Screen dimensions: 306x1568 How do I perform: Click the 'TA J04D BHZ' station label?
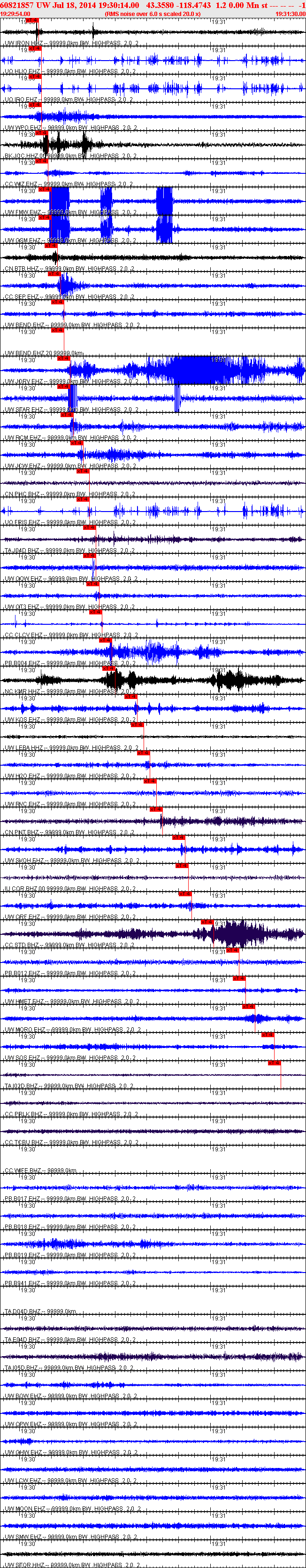[22, 551]
